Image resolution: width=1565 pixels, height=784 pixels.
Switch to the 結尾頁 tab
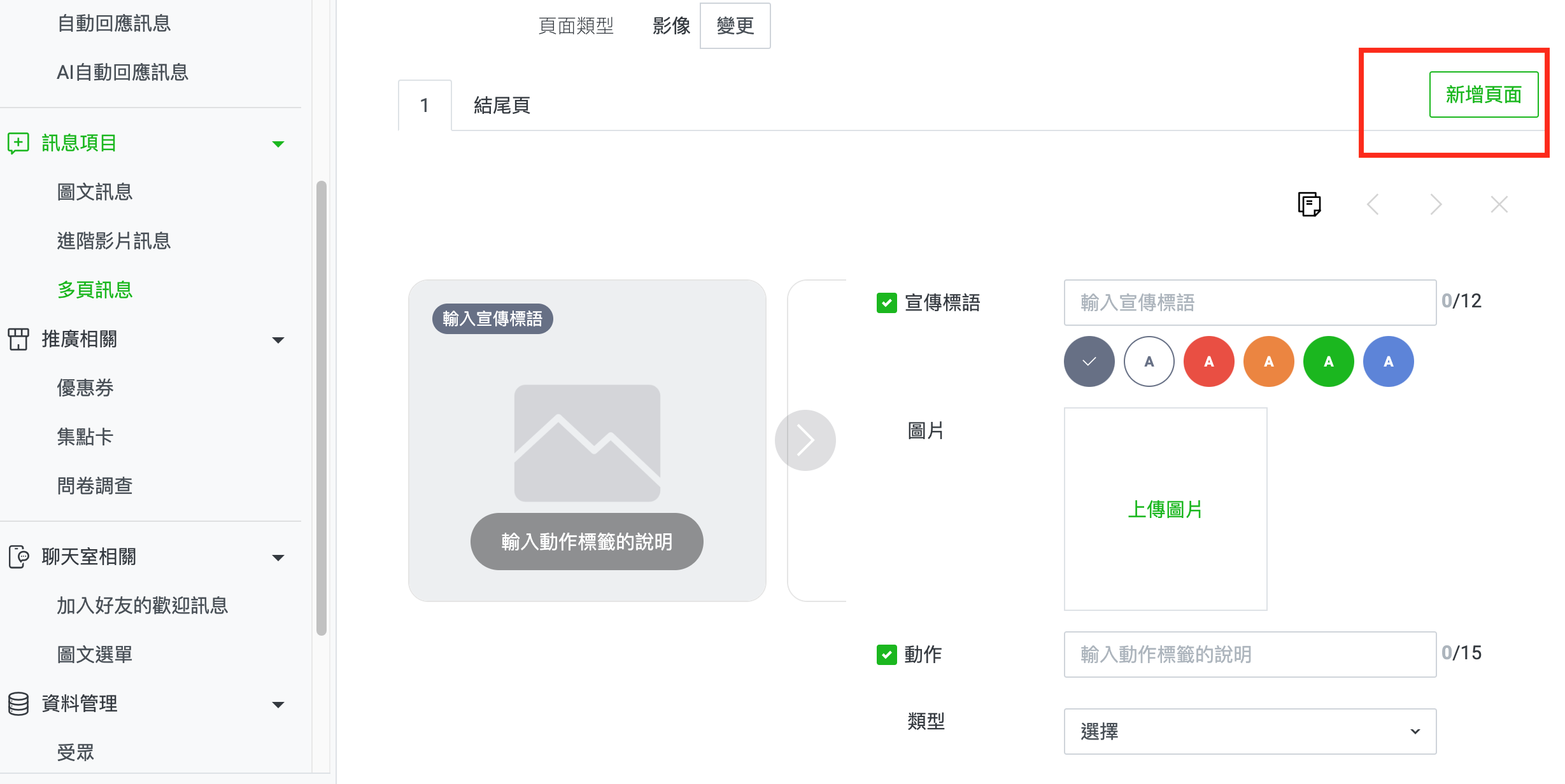(502, 106)
